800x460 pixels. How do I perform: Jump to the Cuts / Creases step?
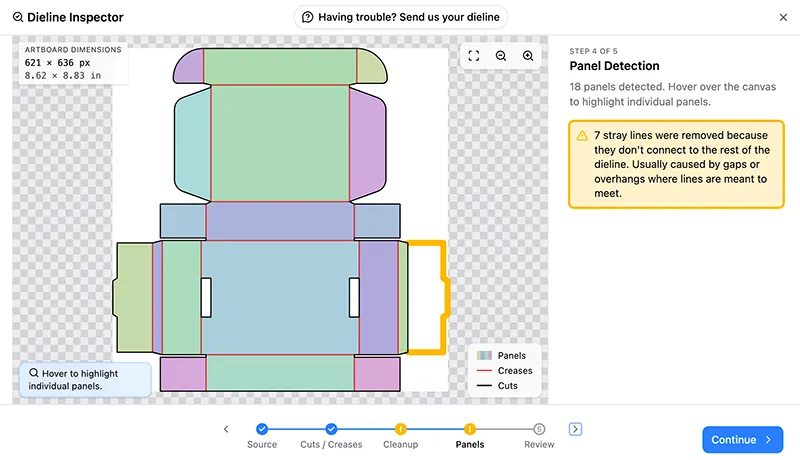tap(331, 429)
